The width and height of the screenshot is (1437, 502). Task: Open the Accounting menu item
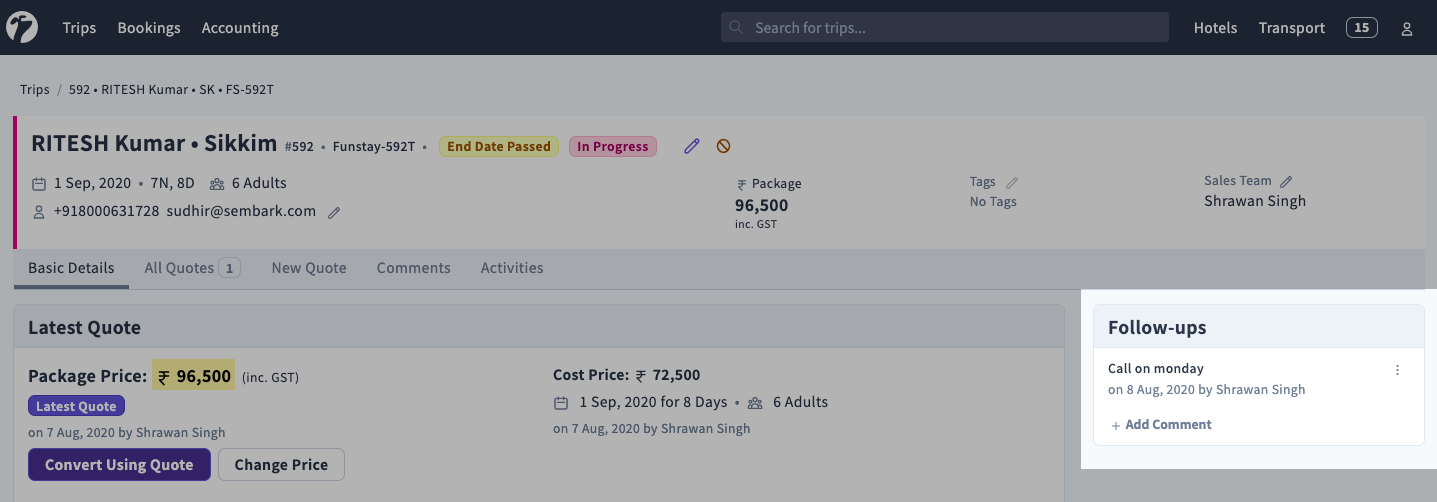point(240,28)
